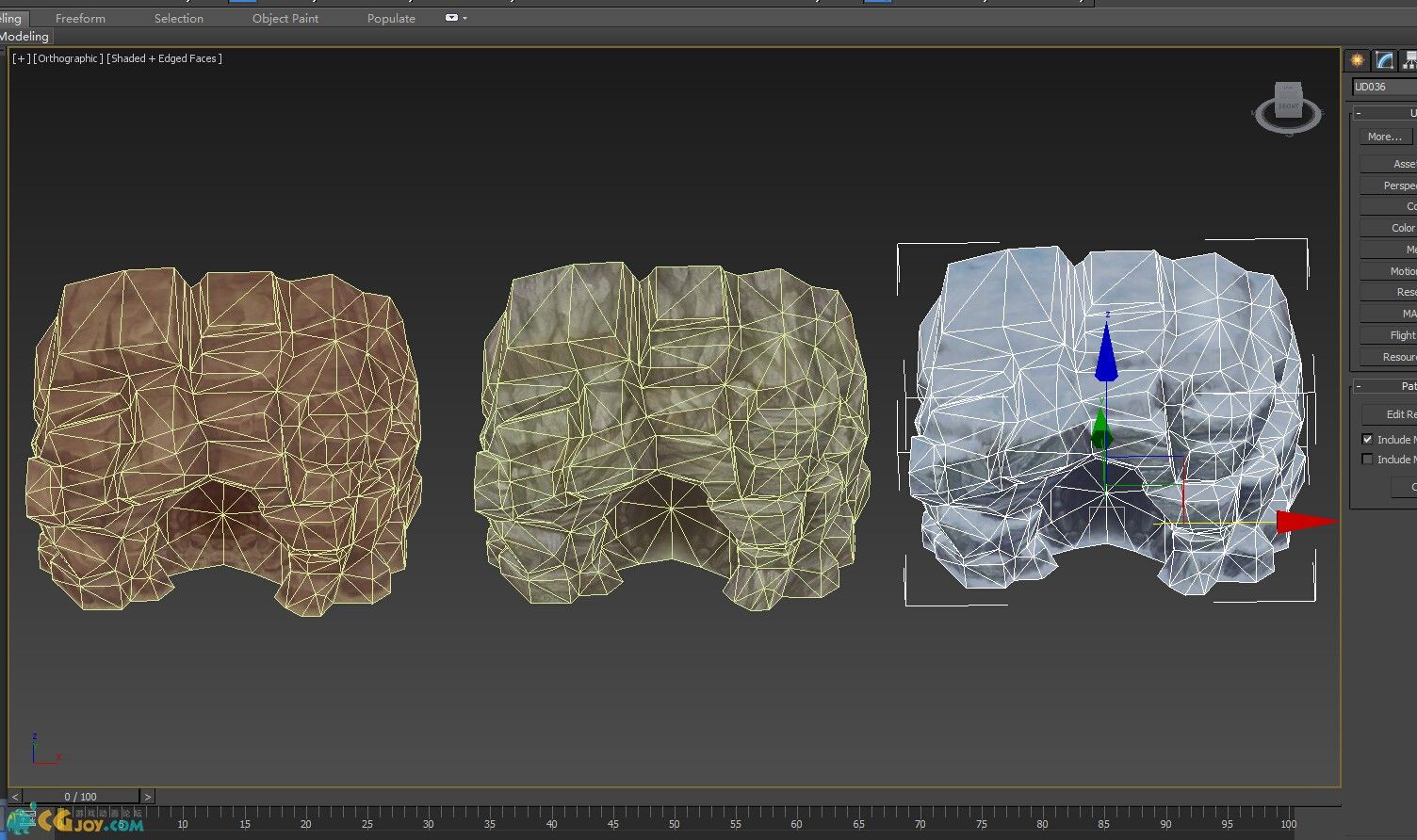1417x840 pixels.
Task: Click the next frame > arrow button
Action: point(147,797)
